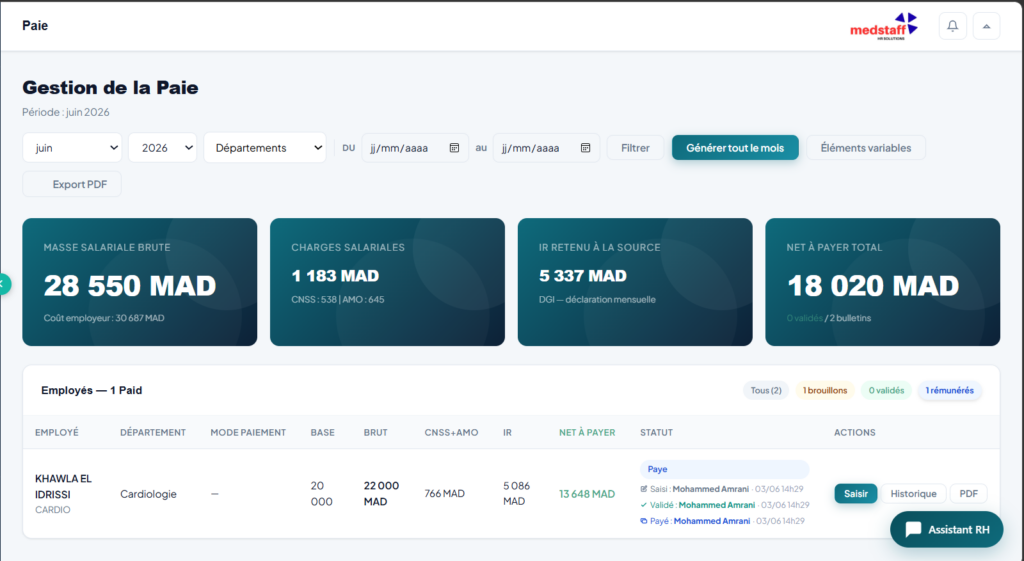This screenshot has height=561, width=1024.
Task: Click the IR Retenu à la Source card
Action: click(x=635, y=282)
